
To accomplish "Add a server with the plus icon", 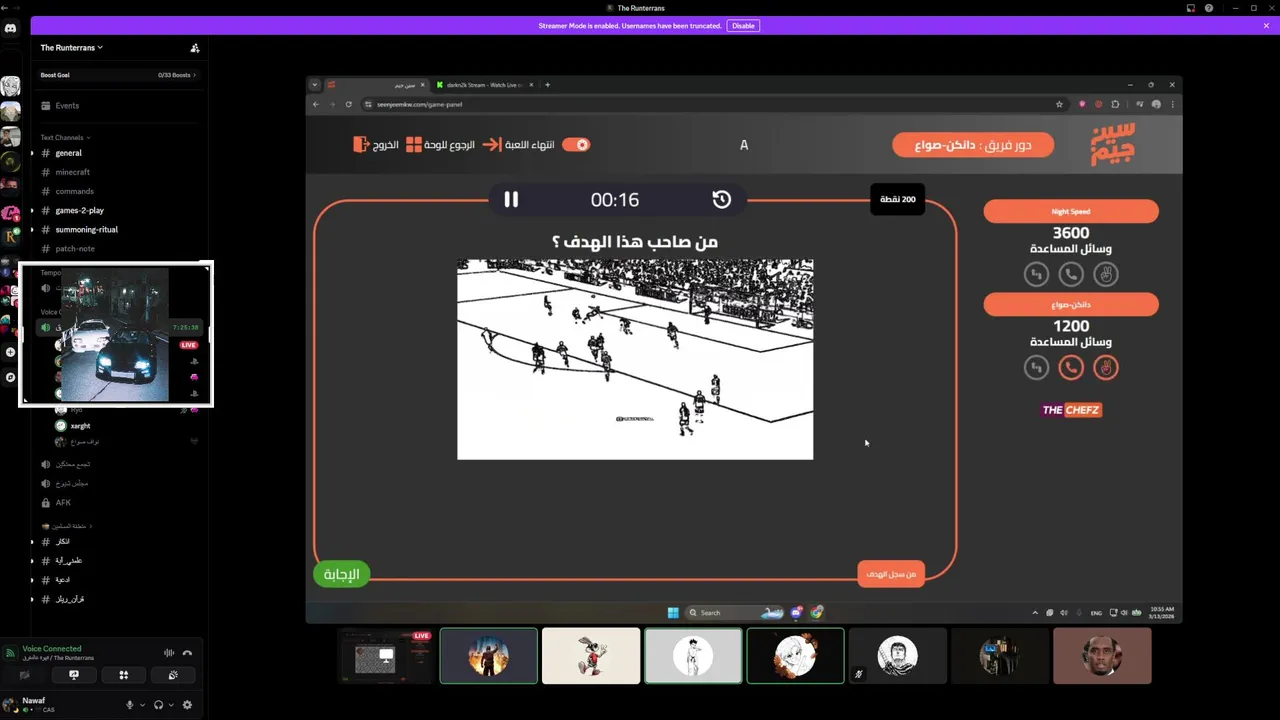I will click(10, 352).
